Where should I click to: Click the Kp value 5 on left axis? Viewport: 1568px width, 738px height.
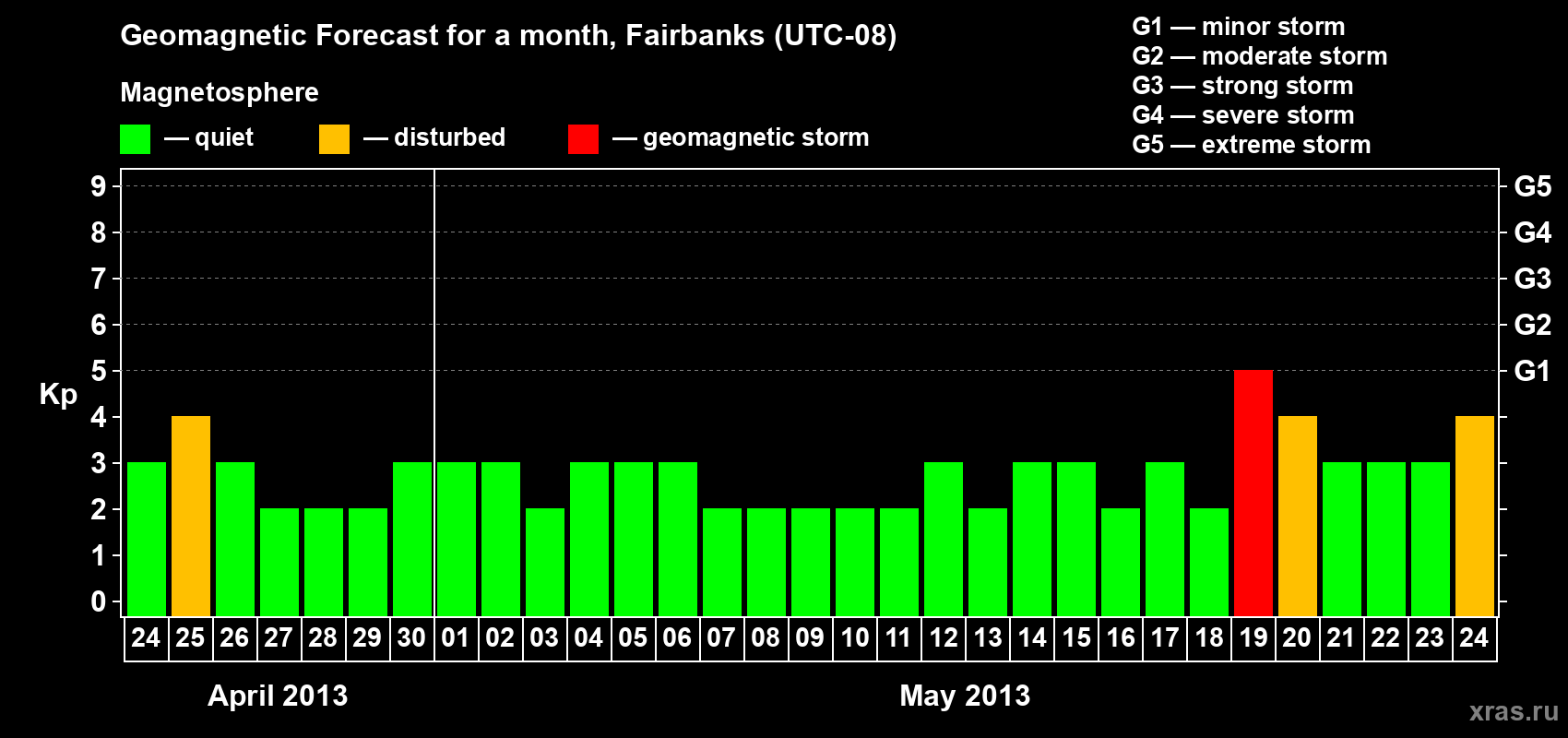[x=99, y=371]
